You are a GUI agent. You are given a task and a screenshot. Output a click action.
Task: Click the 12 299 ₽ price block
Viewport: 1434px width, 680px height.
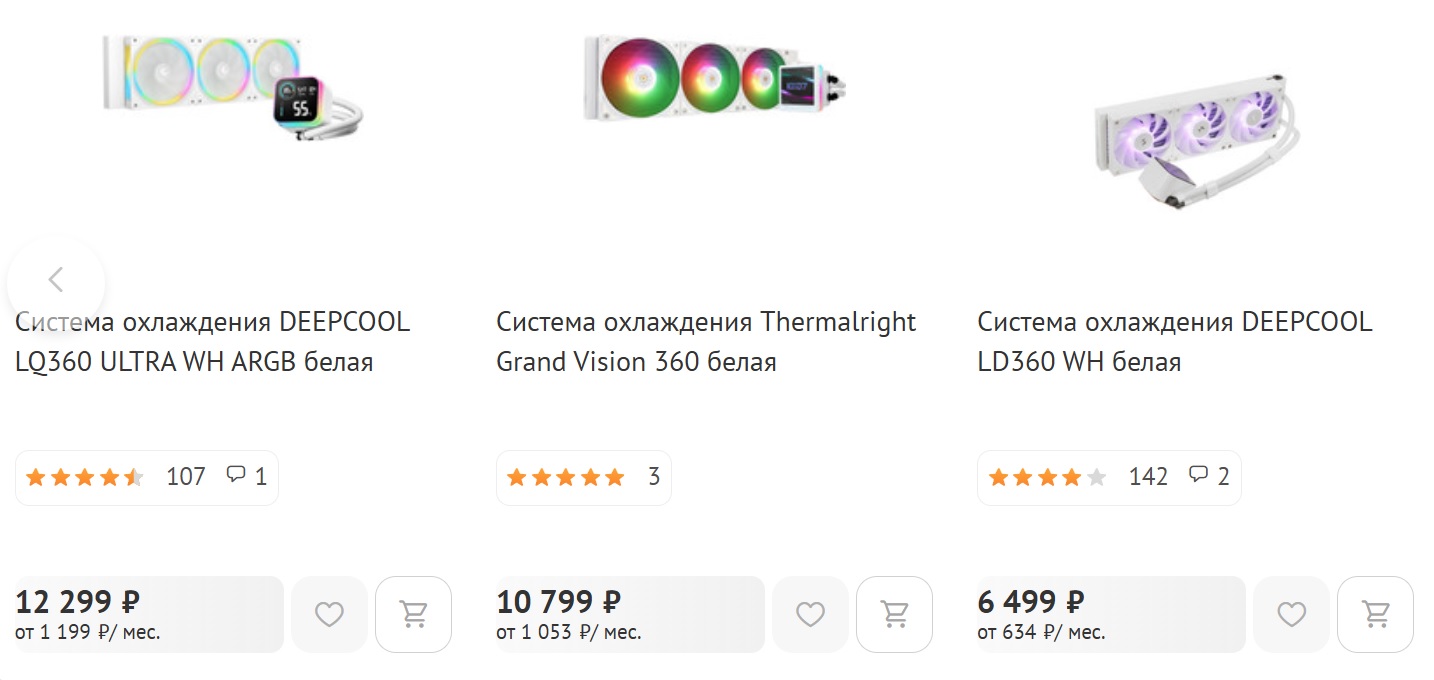[x=149, y=614]
